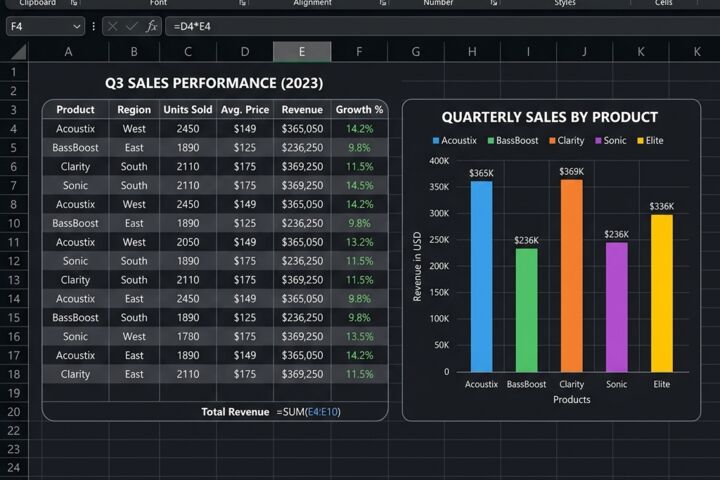Expand the Name Box dropdown arrow
This screenshot has height=480, width=720.
[x=77, y=27]
